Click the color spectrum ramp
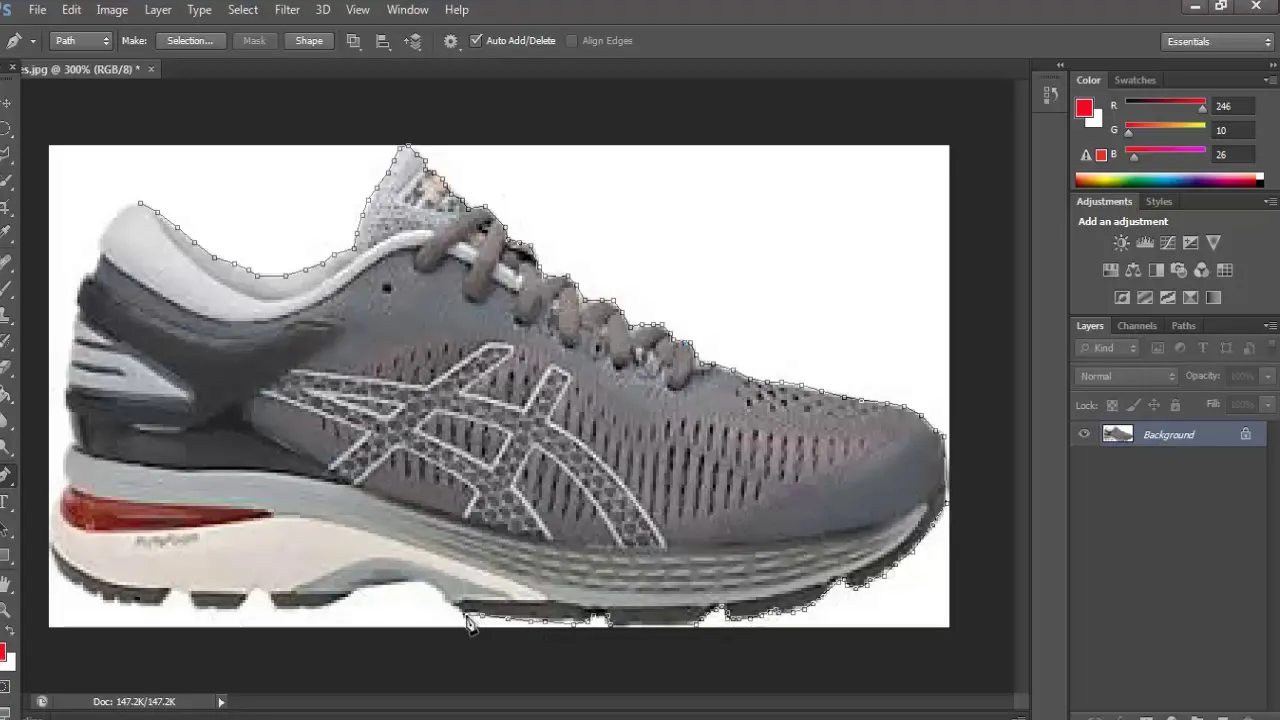The height and width of the screenshot is (720, 1280). (x=1169, y=180)
